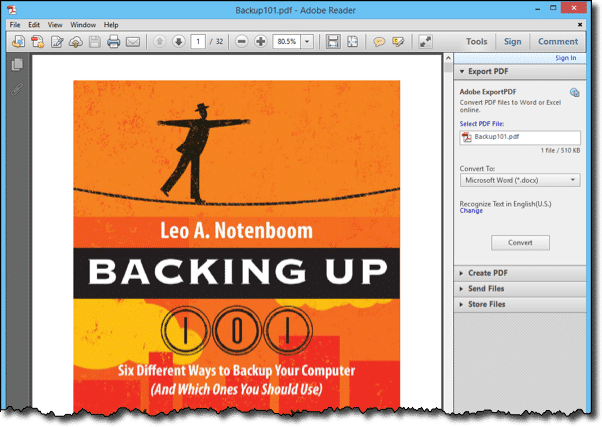The width and height of the screenshot is (602, 427).
Task: Print the document using printer icon
Action: (113, 41)
